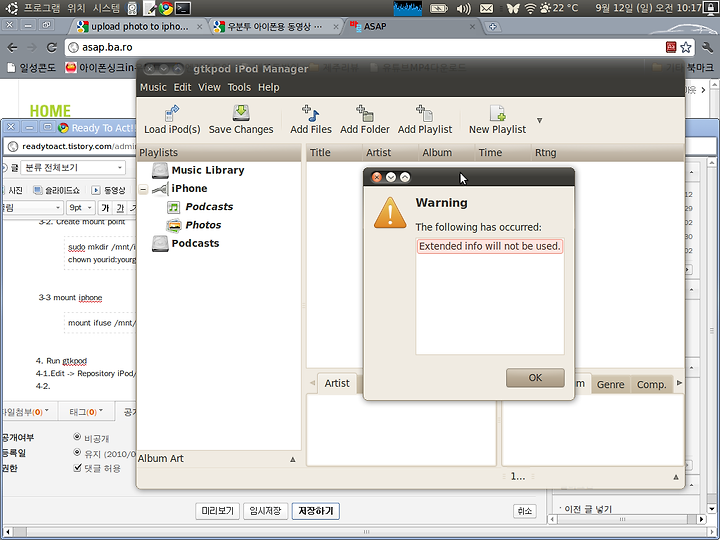The image size is (720, 540).
Task: Click the wifi network indicator
Action: point(530,8)
